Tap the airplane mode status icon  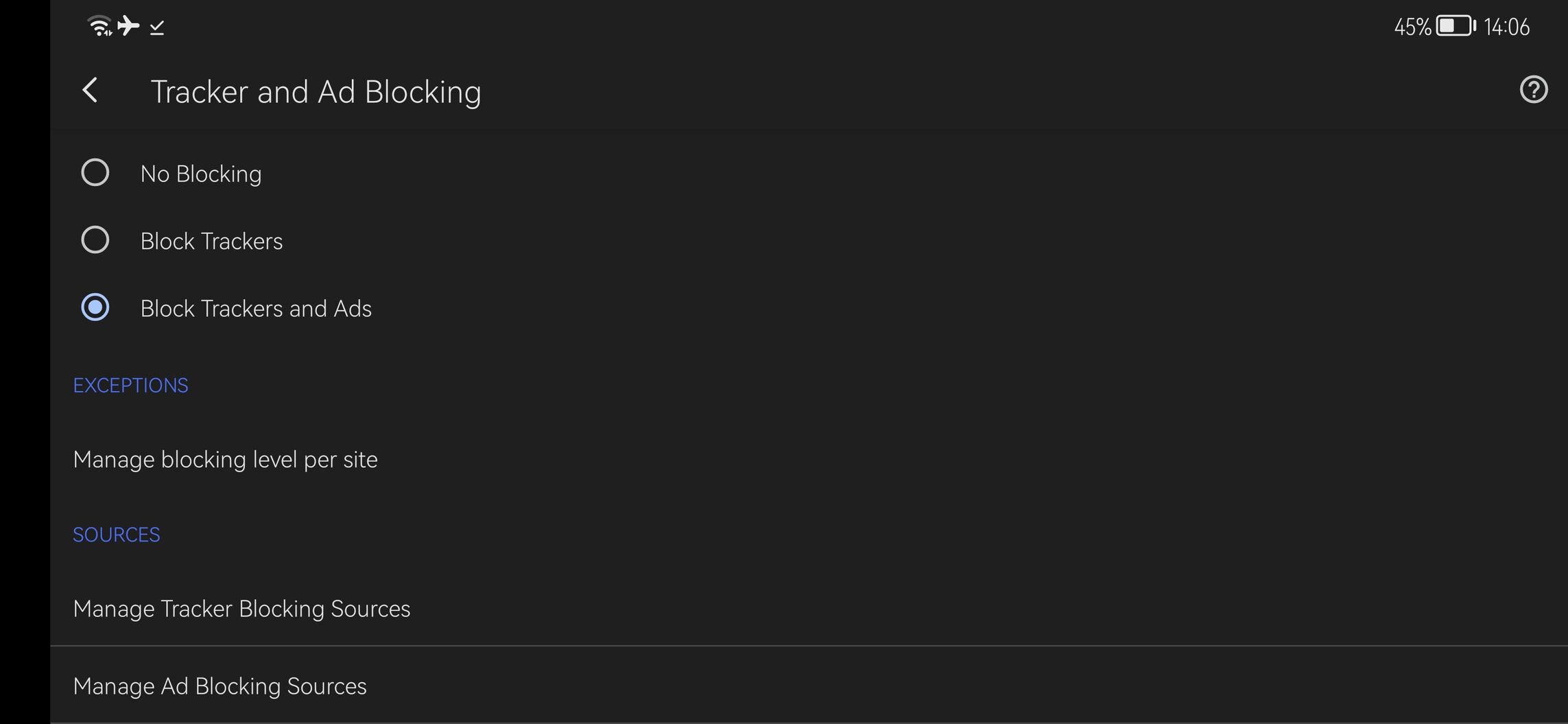[128, 26]
